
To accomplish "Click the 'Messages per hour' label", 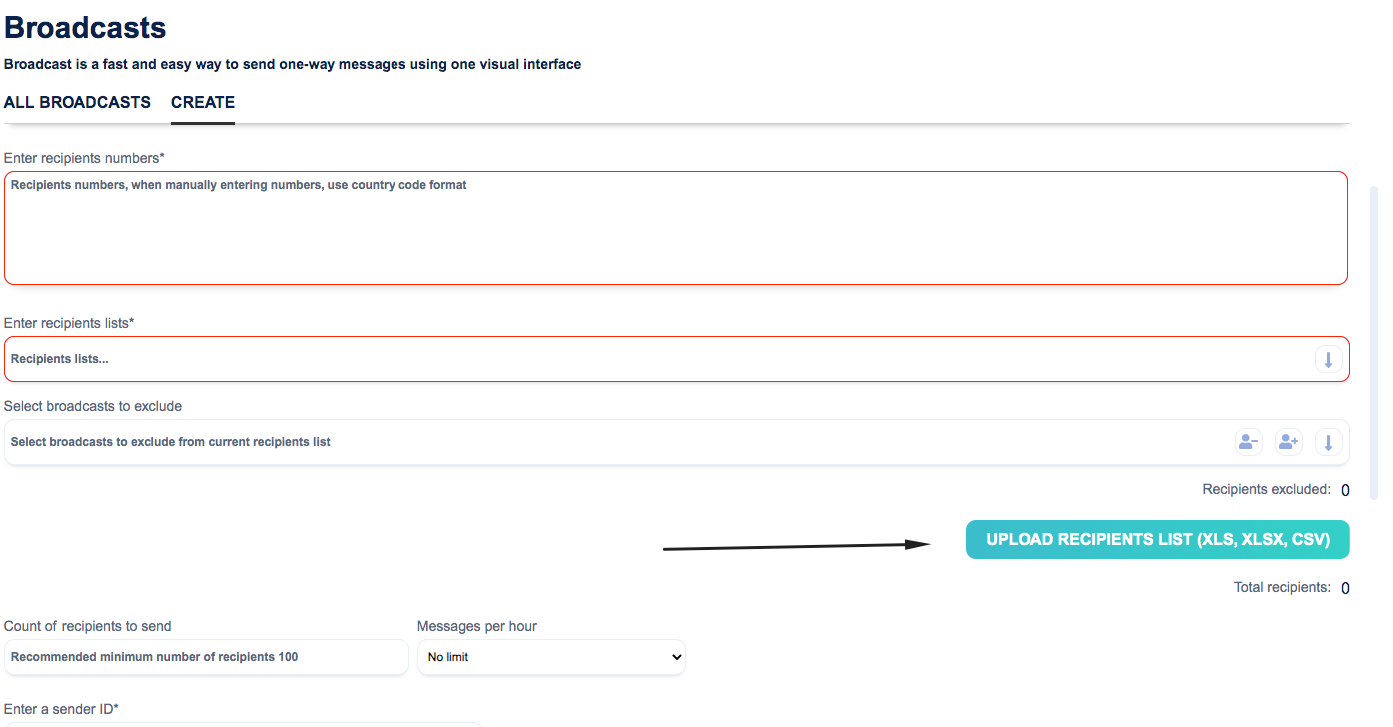I will [x=477, y=626].
